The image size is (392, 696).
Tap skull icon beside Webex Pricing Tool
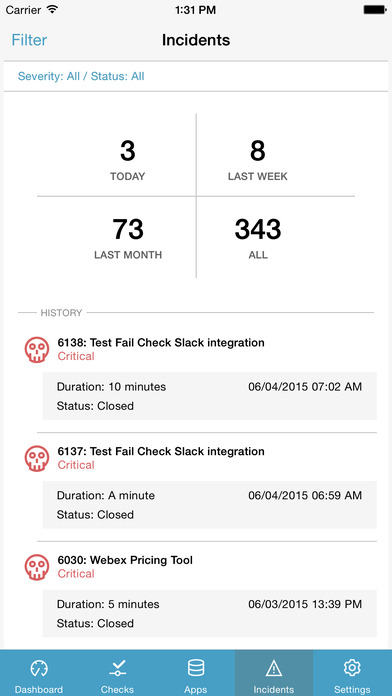point(37,567)
